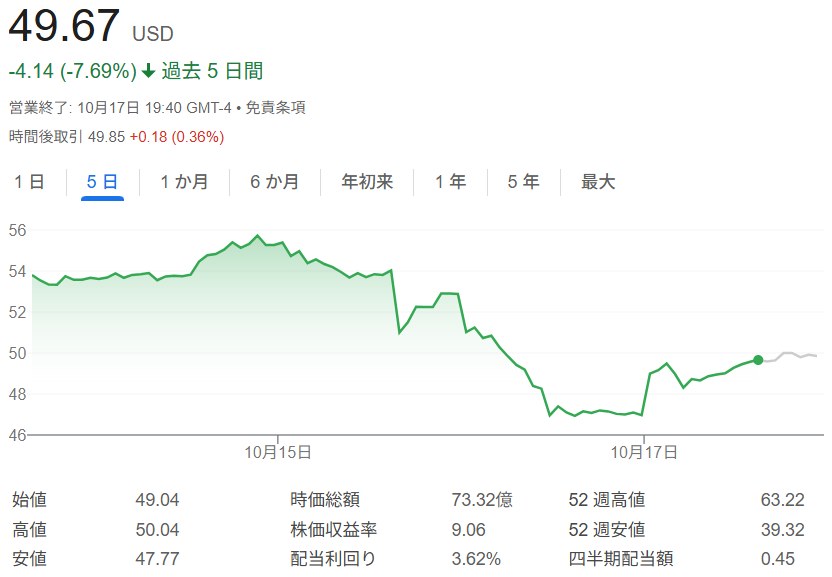Image resolution: width=832 pixels, height=577 pixels.
Task: Click the 10月17日 date label
Action: [x=644, y=452]
